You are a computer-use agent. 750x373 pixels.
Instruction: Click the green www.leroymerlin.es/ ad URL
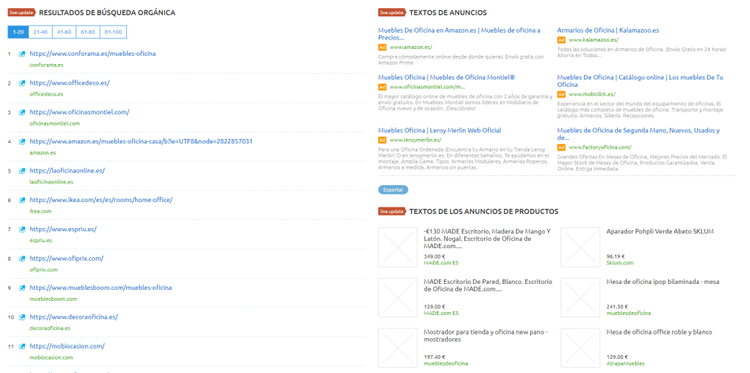(x=415, y=140)
